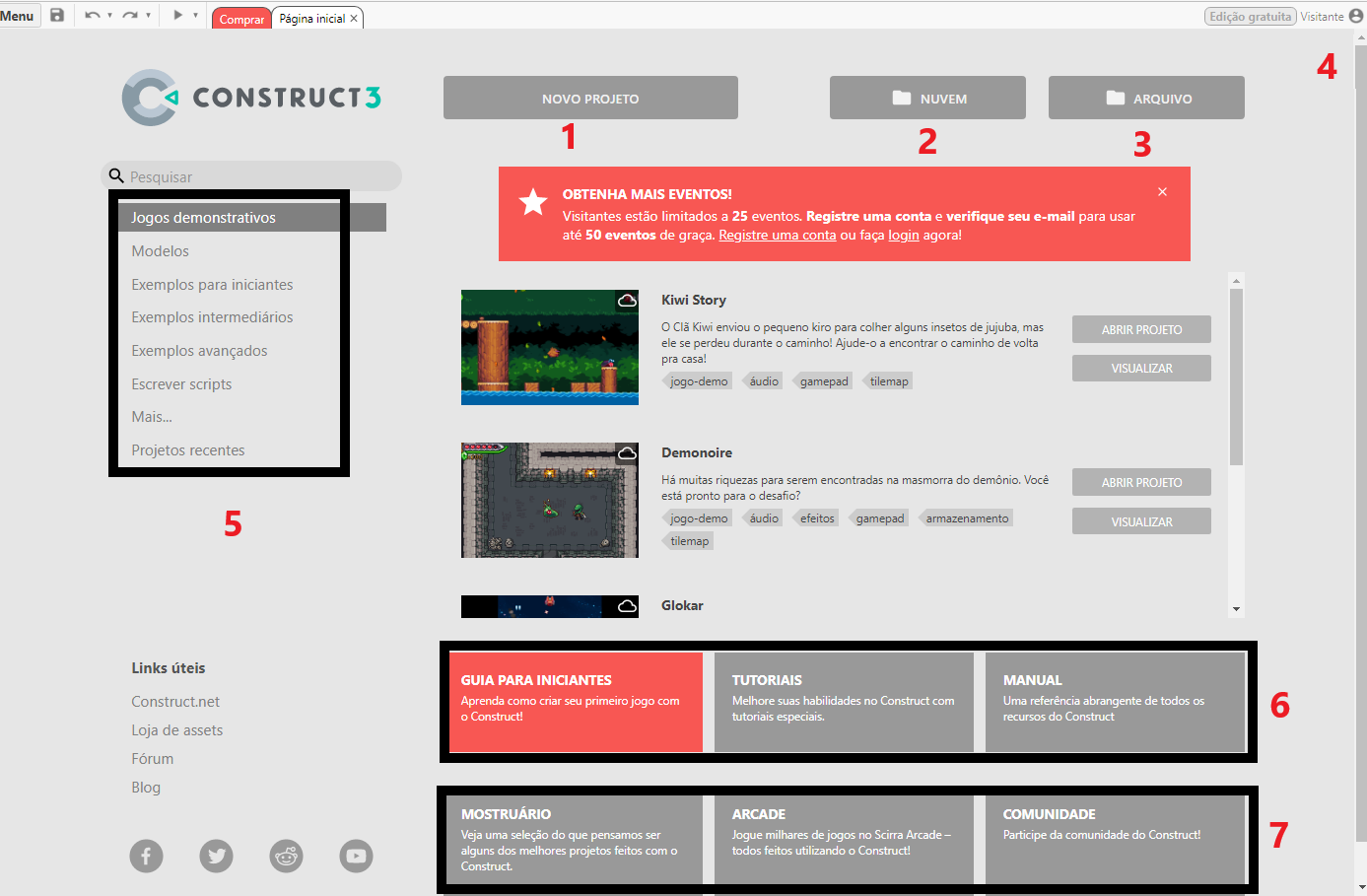Click the Undo arrow icon
The image size is (1367, 896).
coord(92,16)
